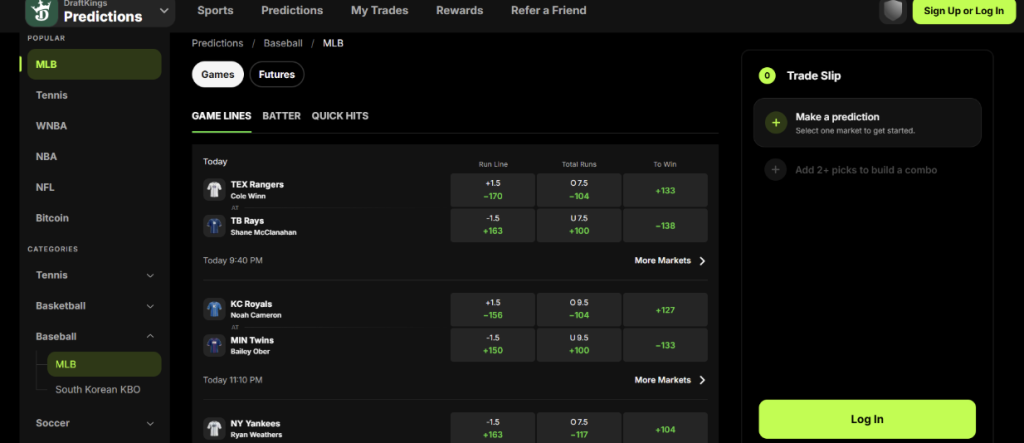
Task: Open the Rewards page
Action: tap(460, 10)
